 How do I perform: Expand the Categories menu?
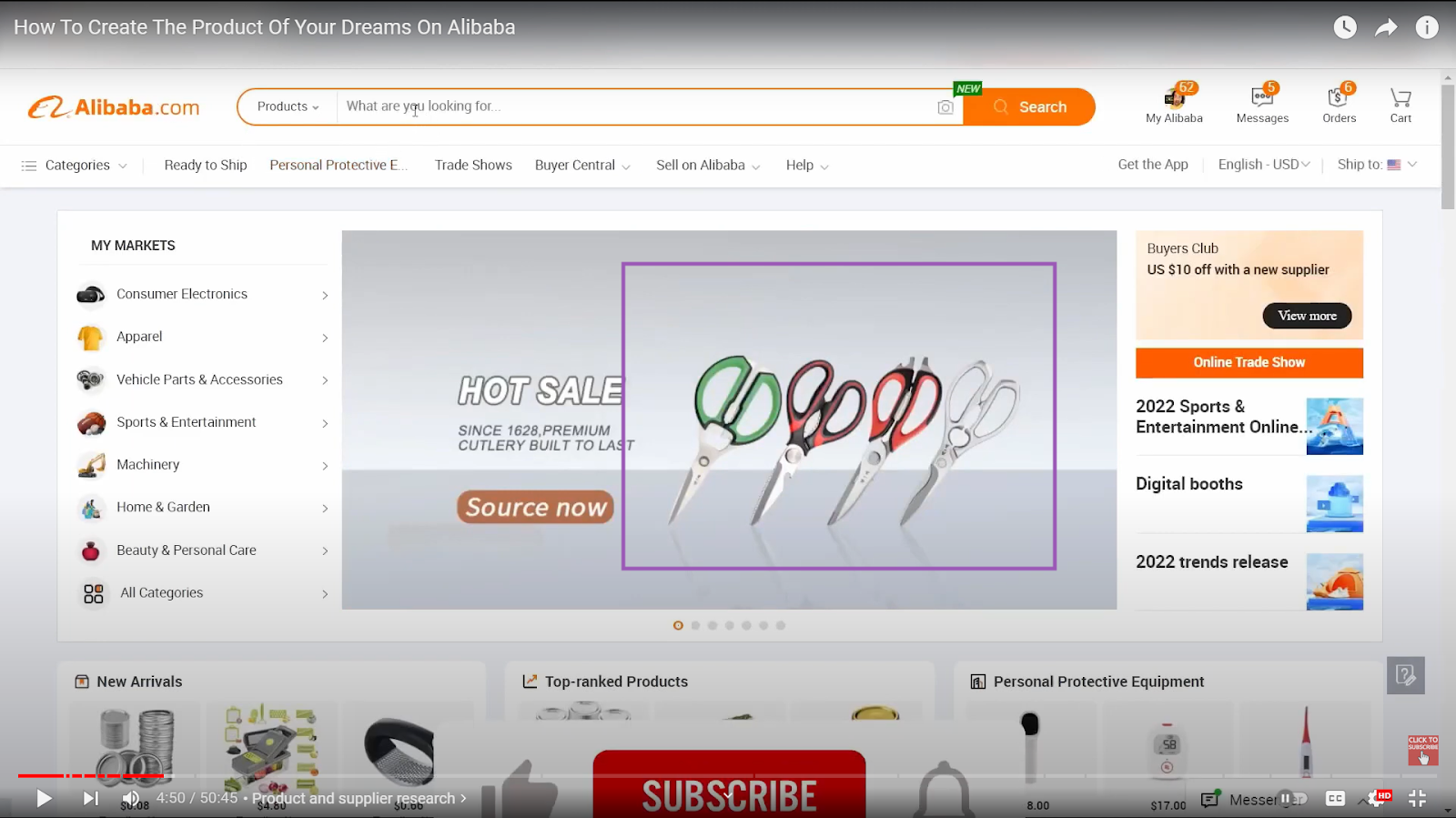point(74,166)
